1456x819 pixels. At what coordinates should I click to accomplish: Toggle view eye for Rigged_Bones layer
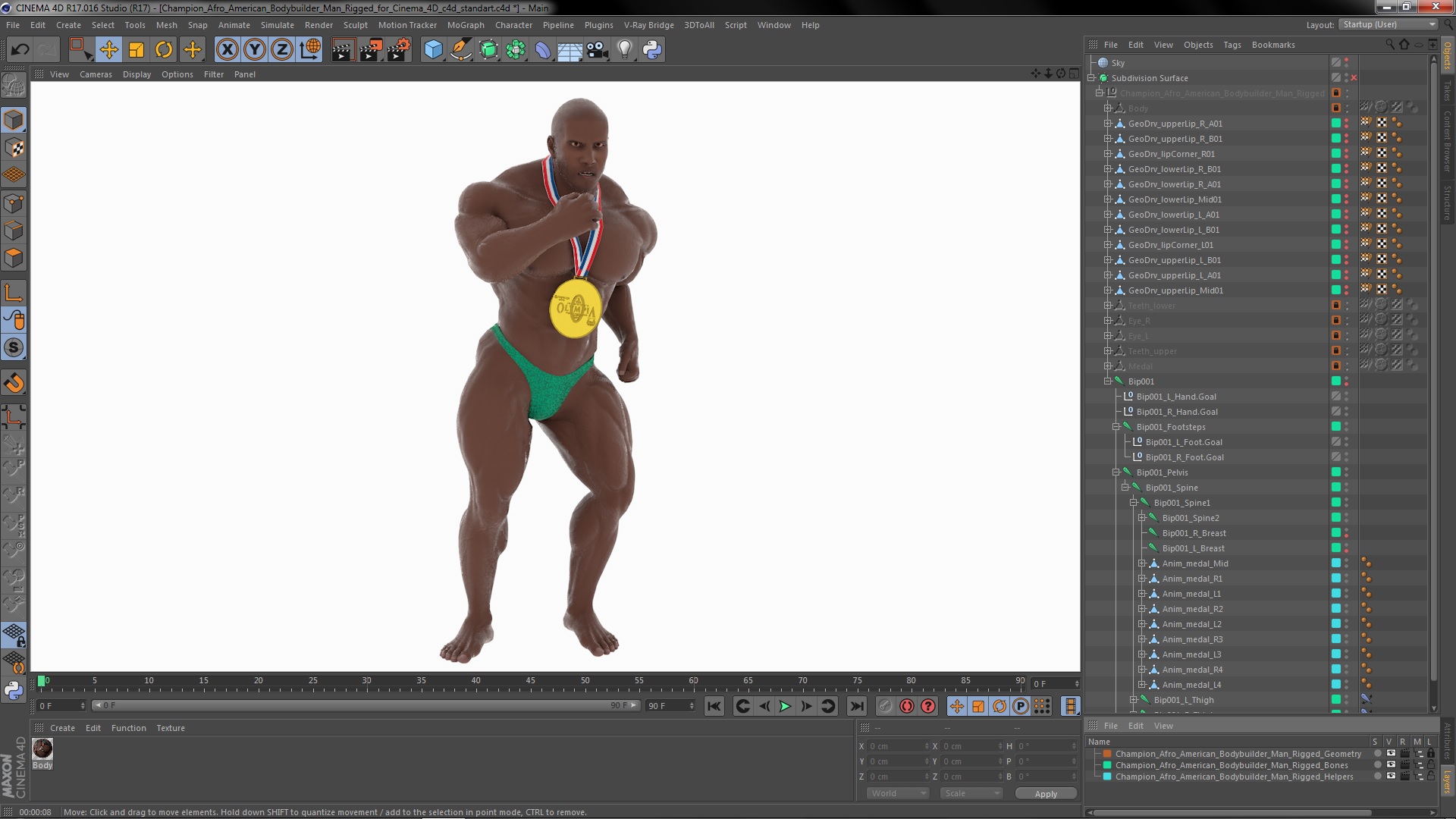pos(1391,765)
